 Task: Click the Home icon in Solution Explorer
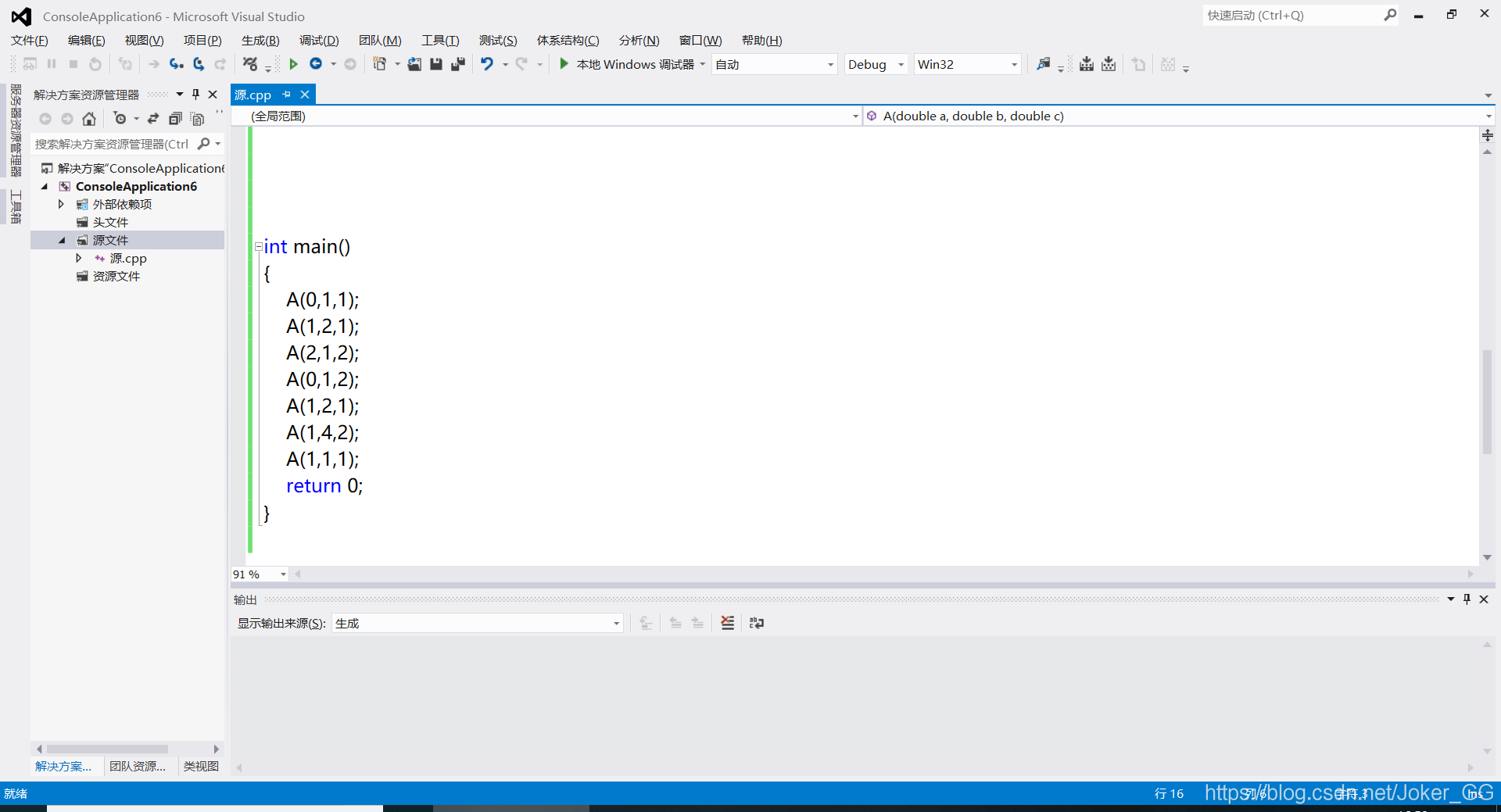(x=89, y=119)
